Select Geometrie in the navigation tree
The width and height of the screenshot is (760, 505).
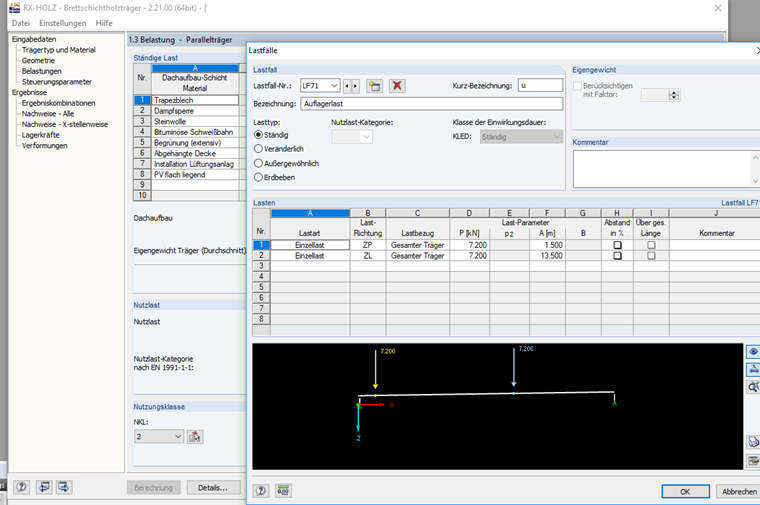38,61
